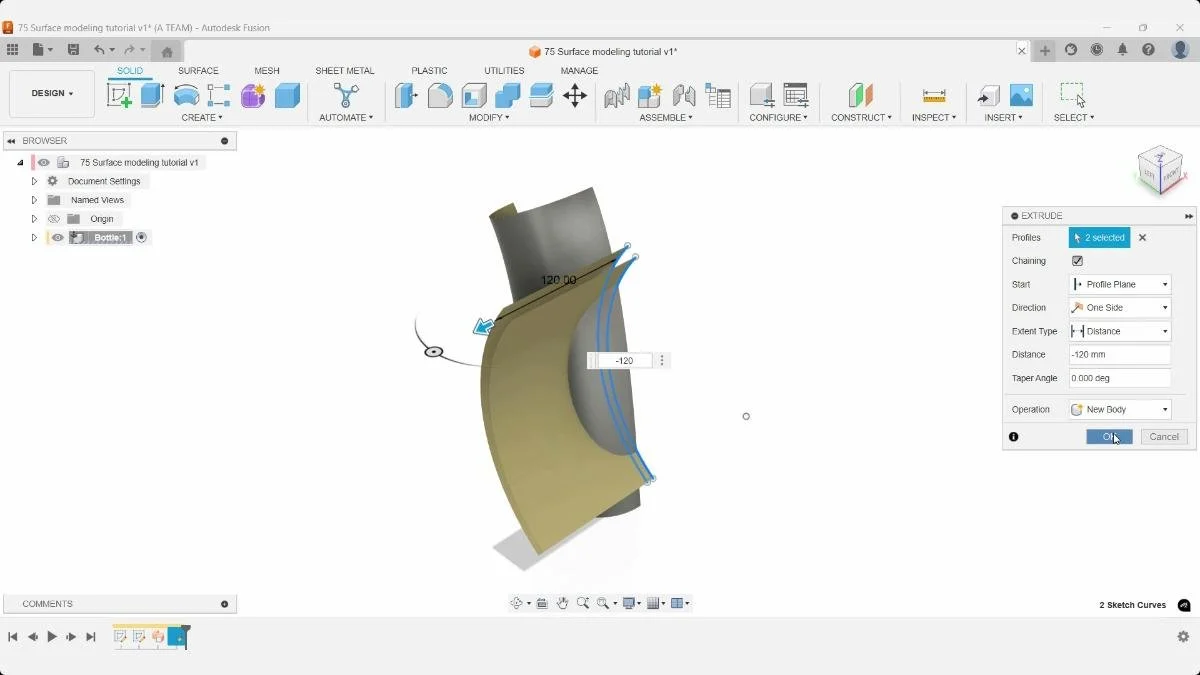
Task: Select the Insert Derive icon
Action: click(x=988, y=96)
